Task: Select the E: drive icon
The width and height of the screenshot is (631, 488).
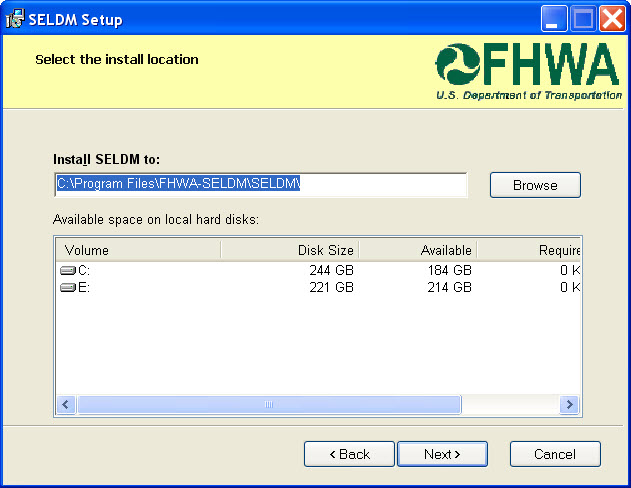Action: pyautogui.click(x=68, y=288)
